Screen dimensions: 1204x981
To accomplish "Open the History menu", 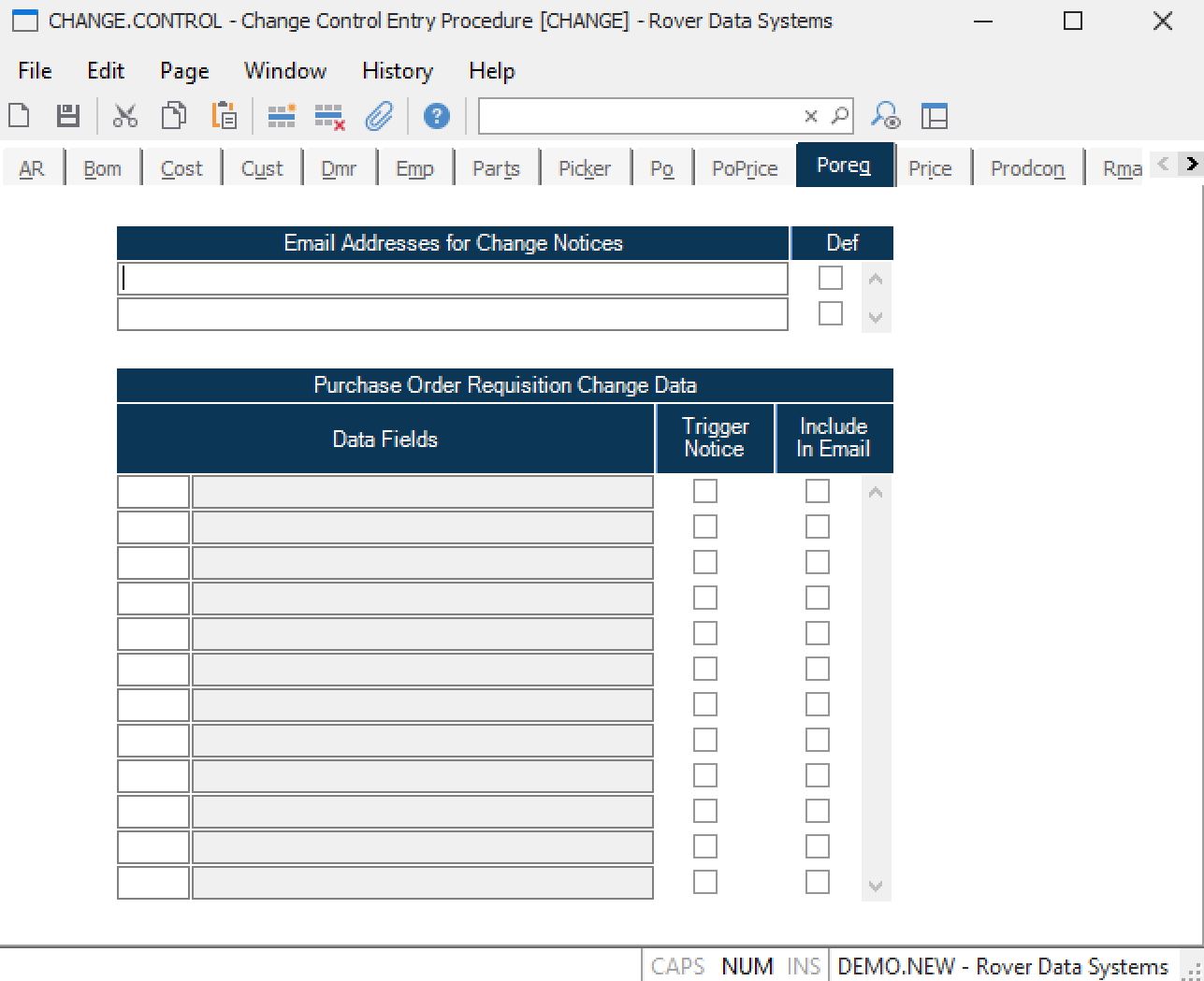I will click(397, 71).
